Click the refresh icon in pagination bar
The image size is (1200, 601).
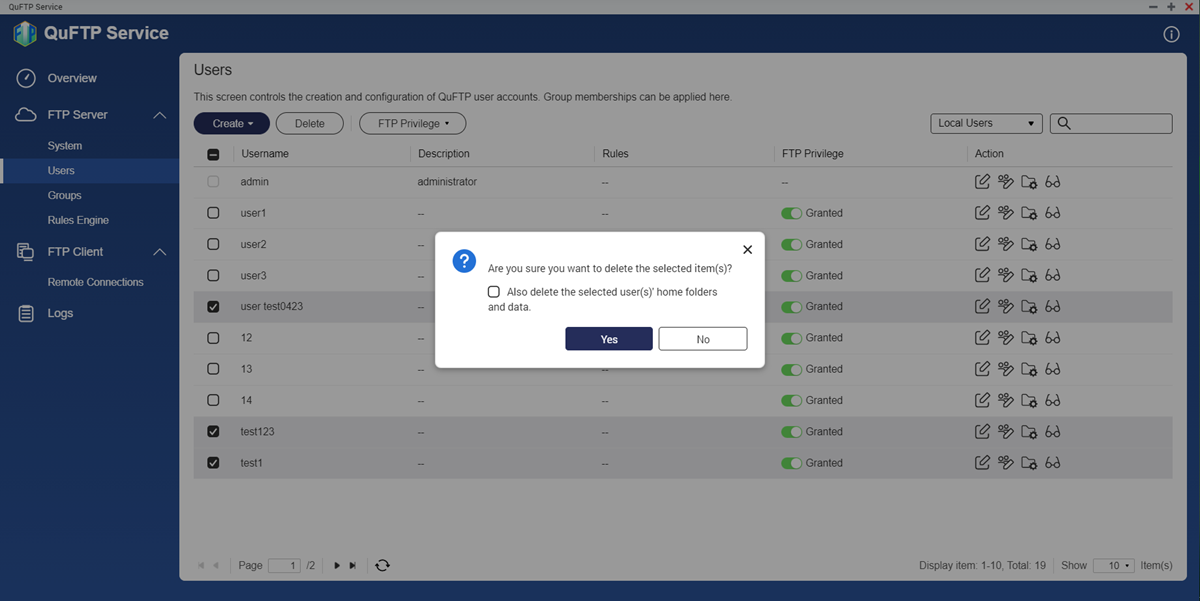[x=382, y=565]
